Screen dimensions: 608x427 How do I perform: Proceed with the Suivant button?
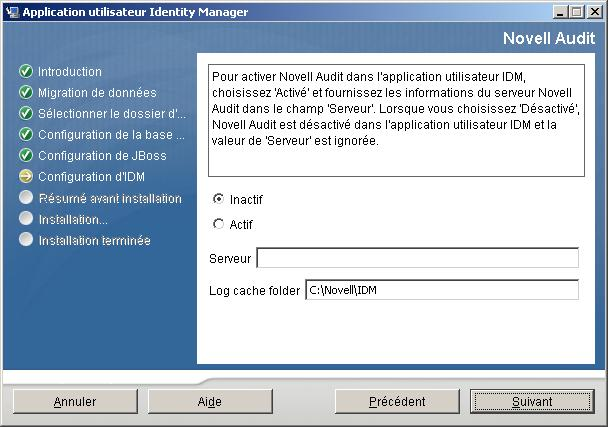click(532, 401)
